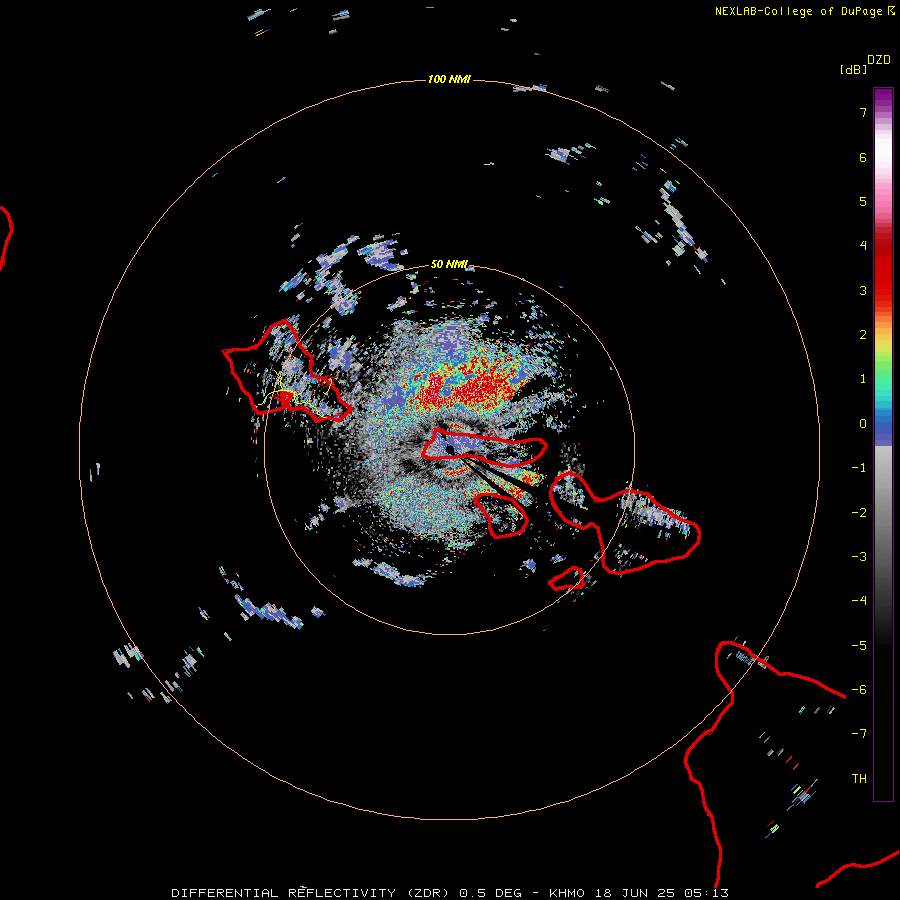Click the -7 value on color scale

coord(859,734)
